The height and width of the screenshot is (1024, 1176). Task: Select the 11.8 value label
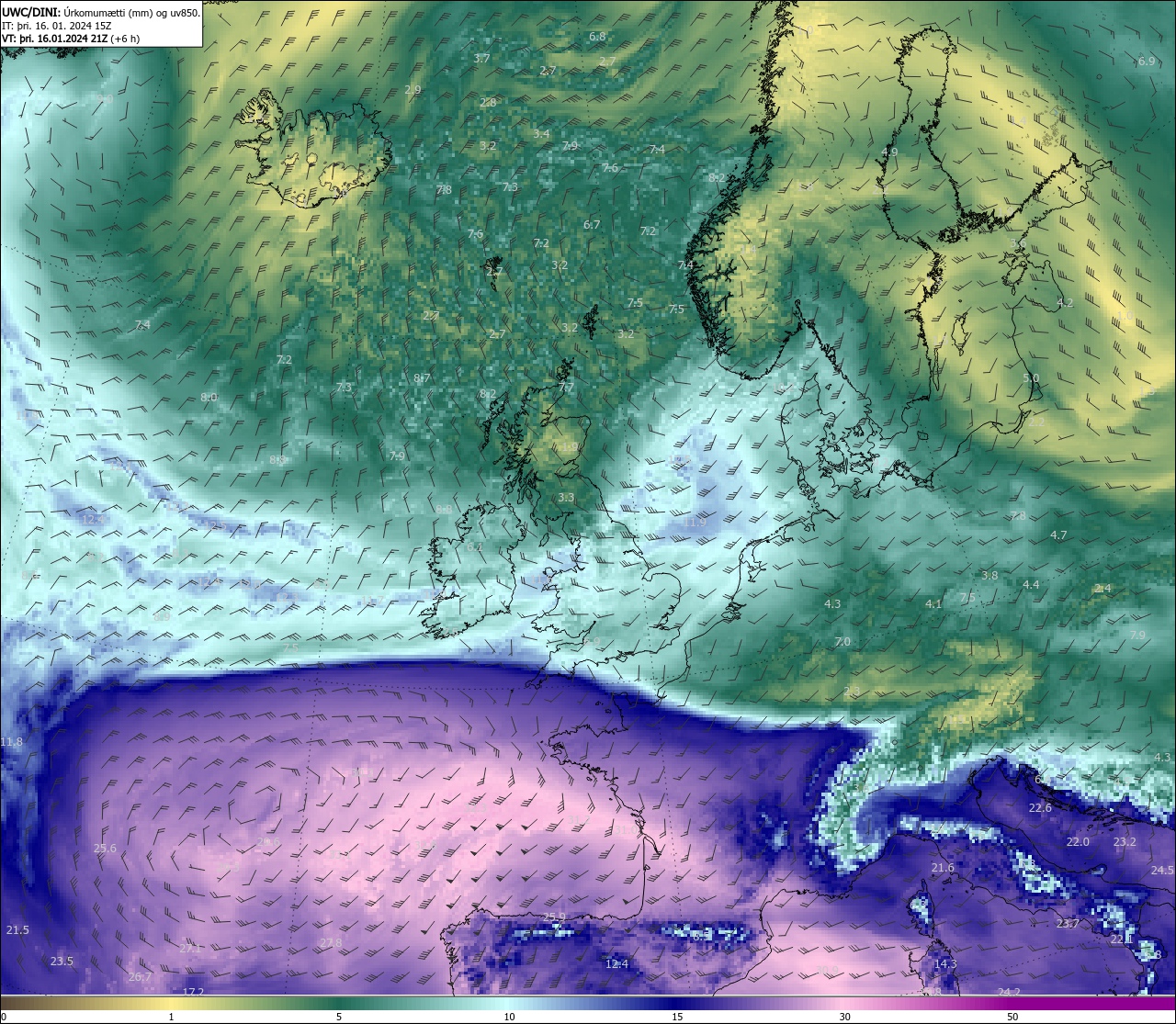click(x=12, y=742)
